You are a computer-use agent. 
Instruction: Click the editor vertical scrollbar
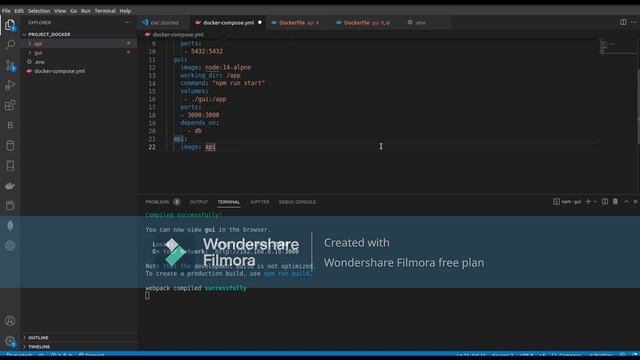click(638, 106)
